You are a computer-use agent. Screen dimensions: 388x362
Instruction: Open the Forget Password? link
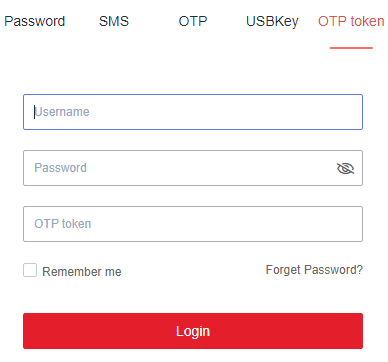pyautogui.click(x=314, y=270)
